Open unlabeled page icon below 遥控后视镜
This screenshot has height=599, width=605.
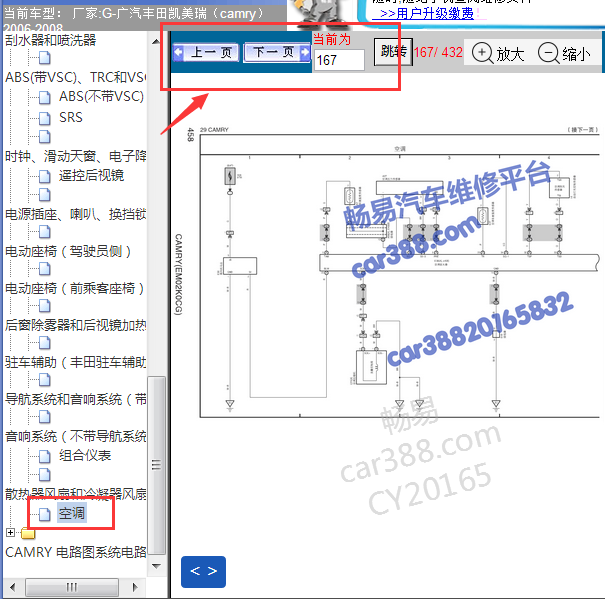tap(45, 195)
